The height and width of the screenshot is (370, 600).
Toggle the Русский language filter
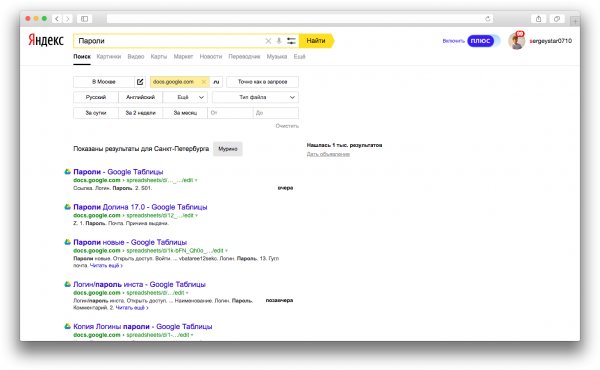point(96,97)
